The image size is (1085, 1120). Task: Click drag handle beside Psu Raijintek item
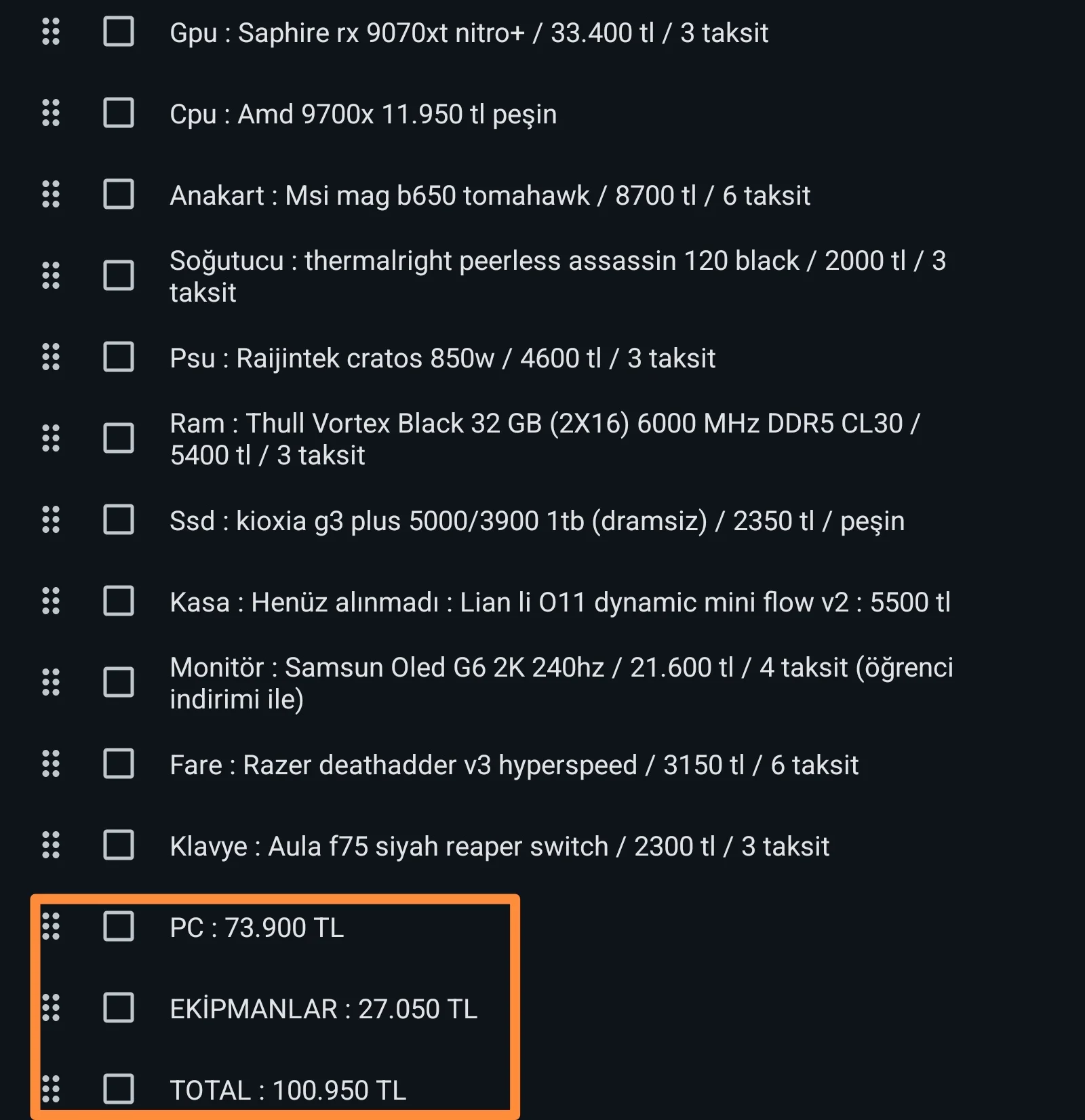tap(51, 357)
